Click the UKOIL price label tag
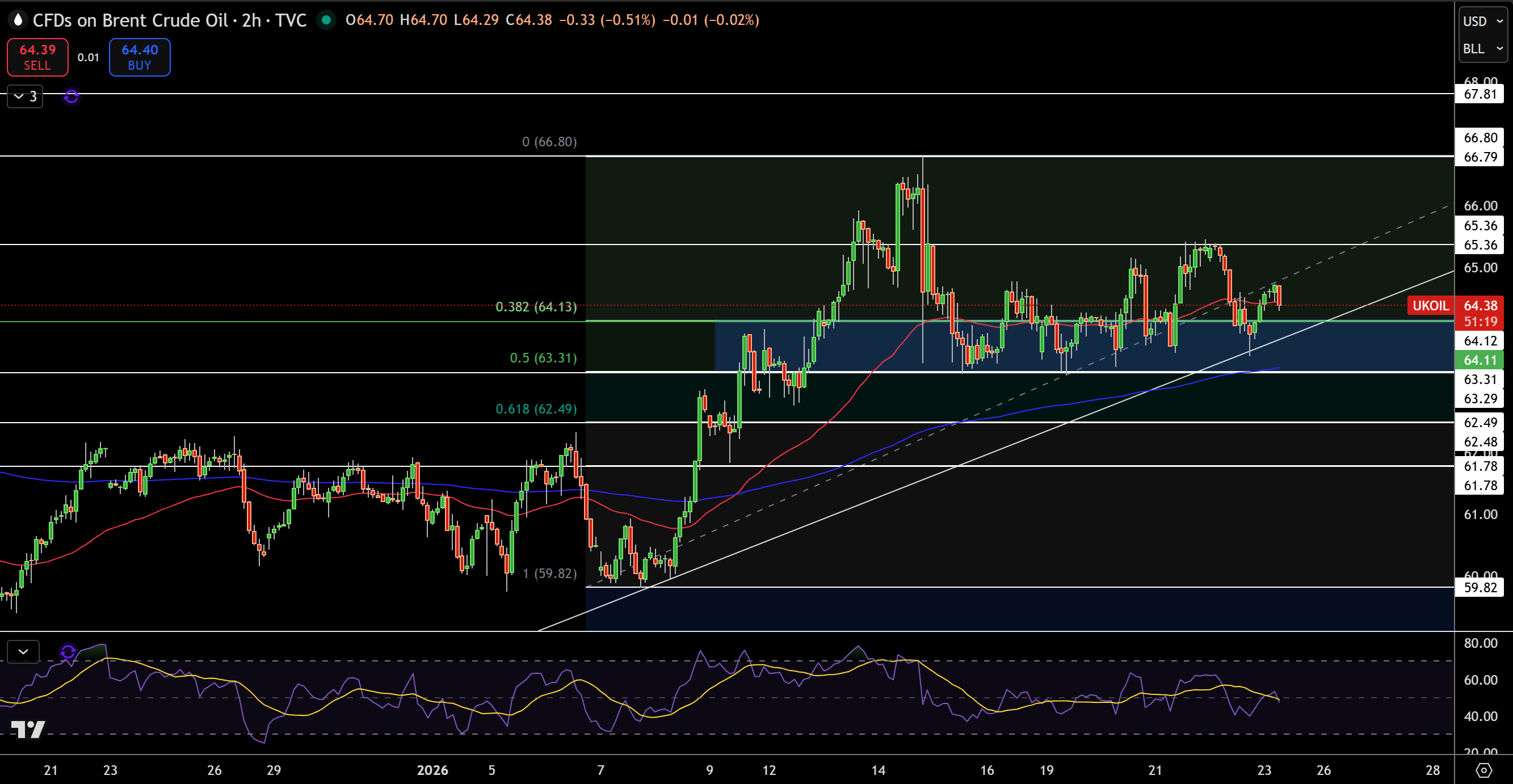The width and height of the screenshot is (1513, 784). [x=1430, y=305]
